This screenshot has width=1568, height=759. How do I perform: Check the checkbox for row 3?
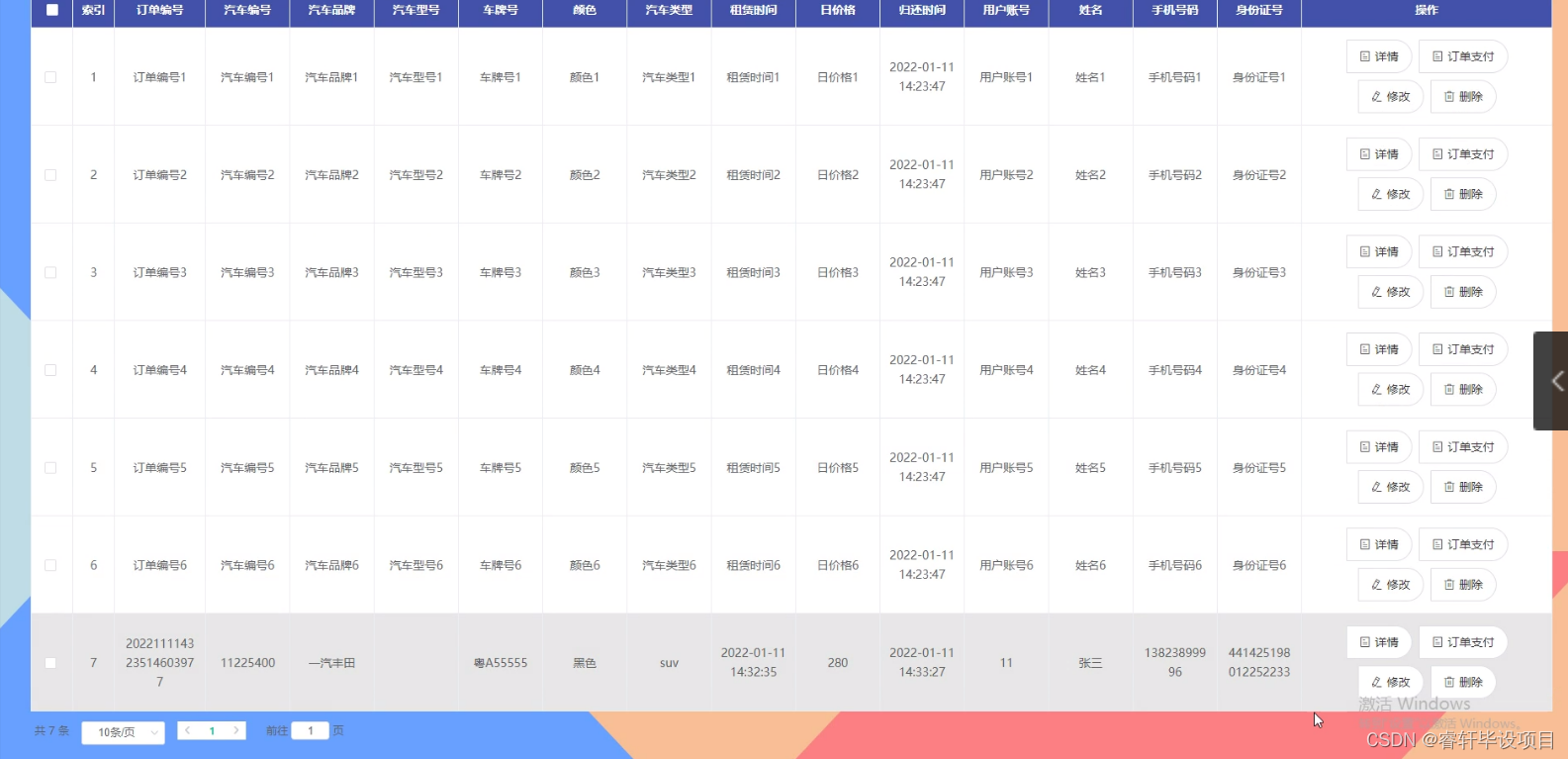click(x=50, y=272)
